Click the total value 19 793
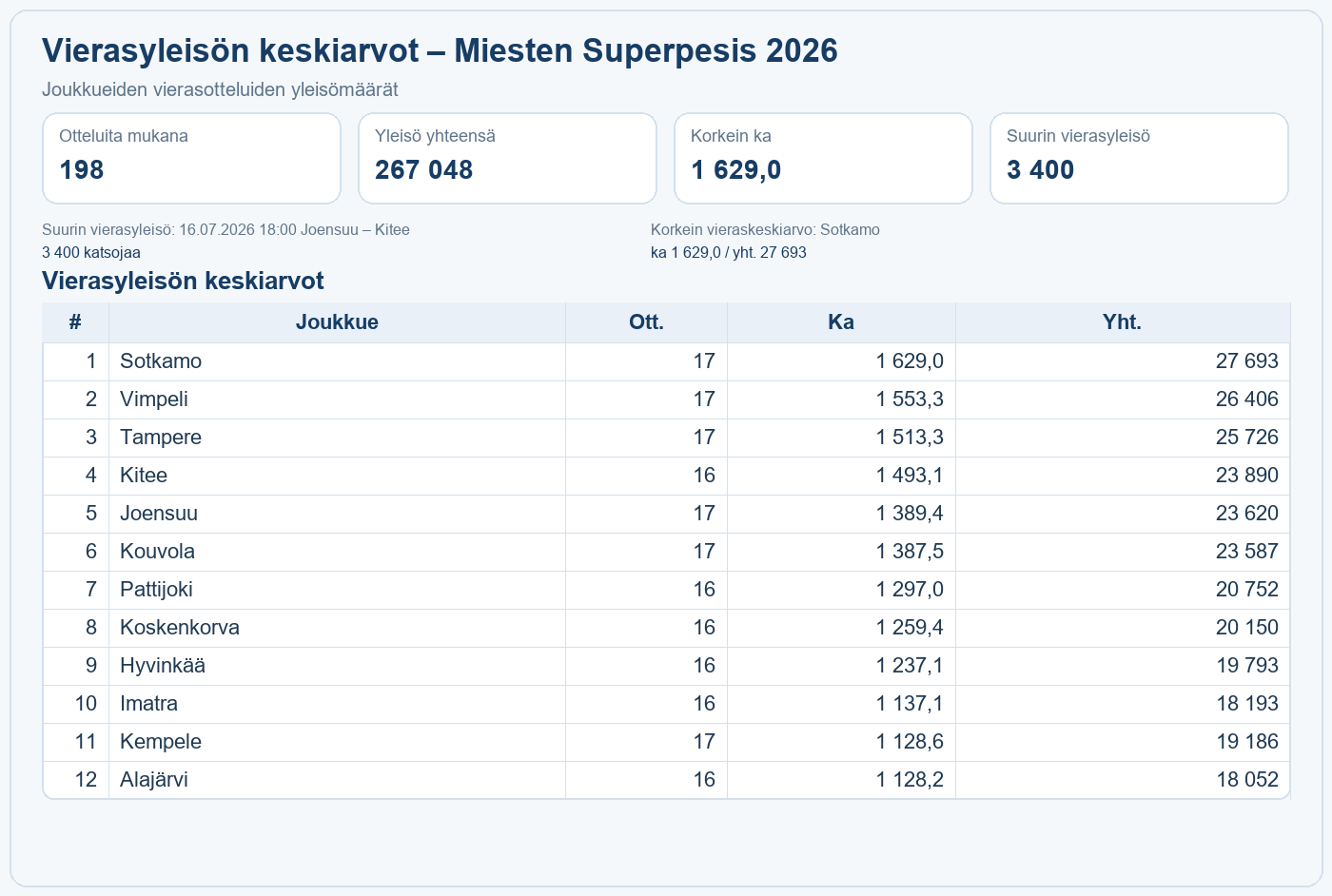 [x=1247, y=666]
